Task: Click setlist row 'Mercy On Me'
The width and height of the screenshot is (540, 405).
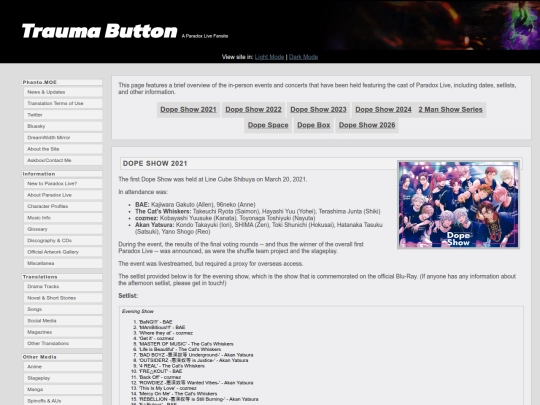Action: tap(178, 394)
